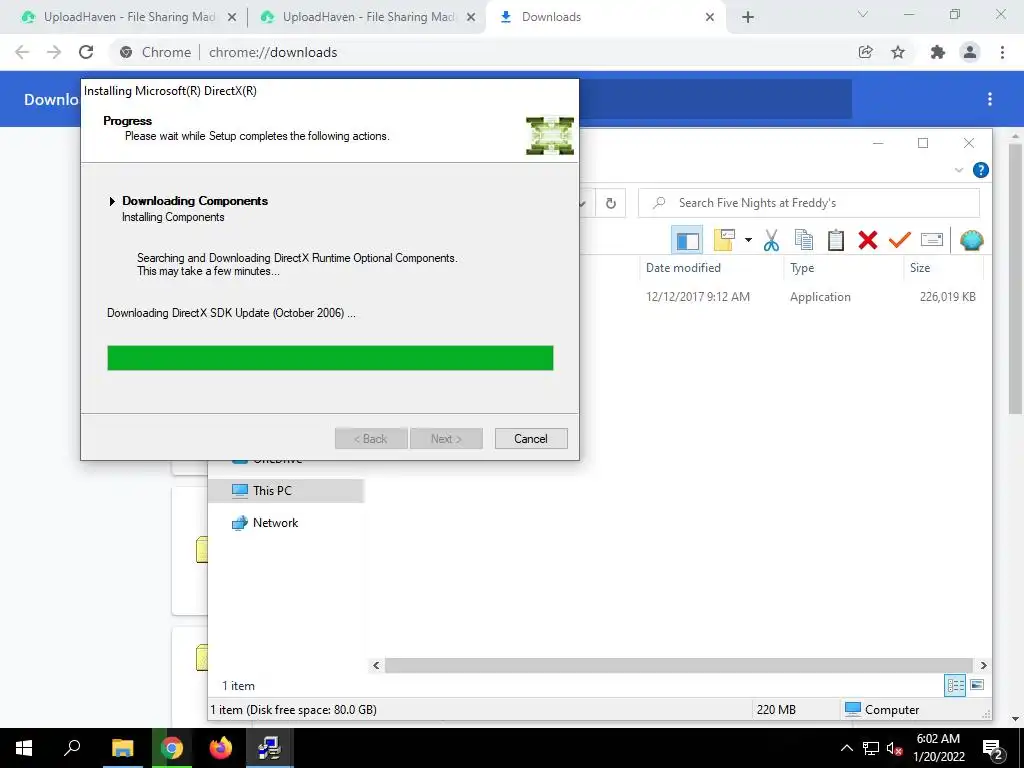Switch to the second UploadHaven tab
The height and width of the screenshot is (768, 1024).
368,17
